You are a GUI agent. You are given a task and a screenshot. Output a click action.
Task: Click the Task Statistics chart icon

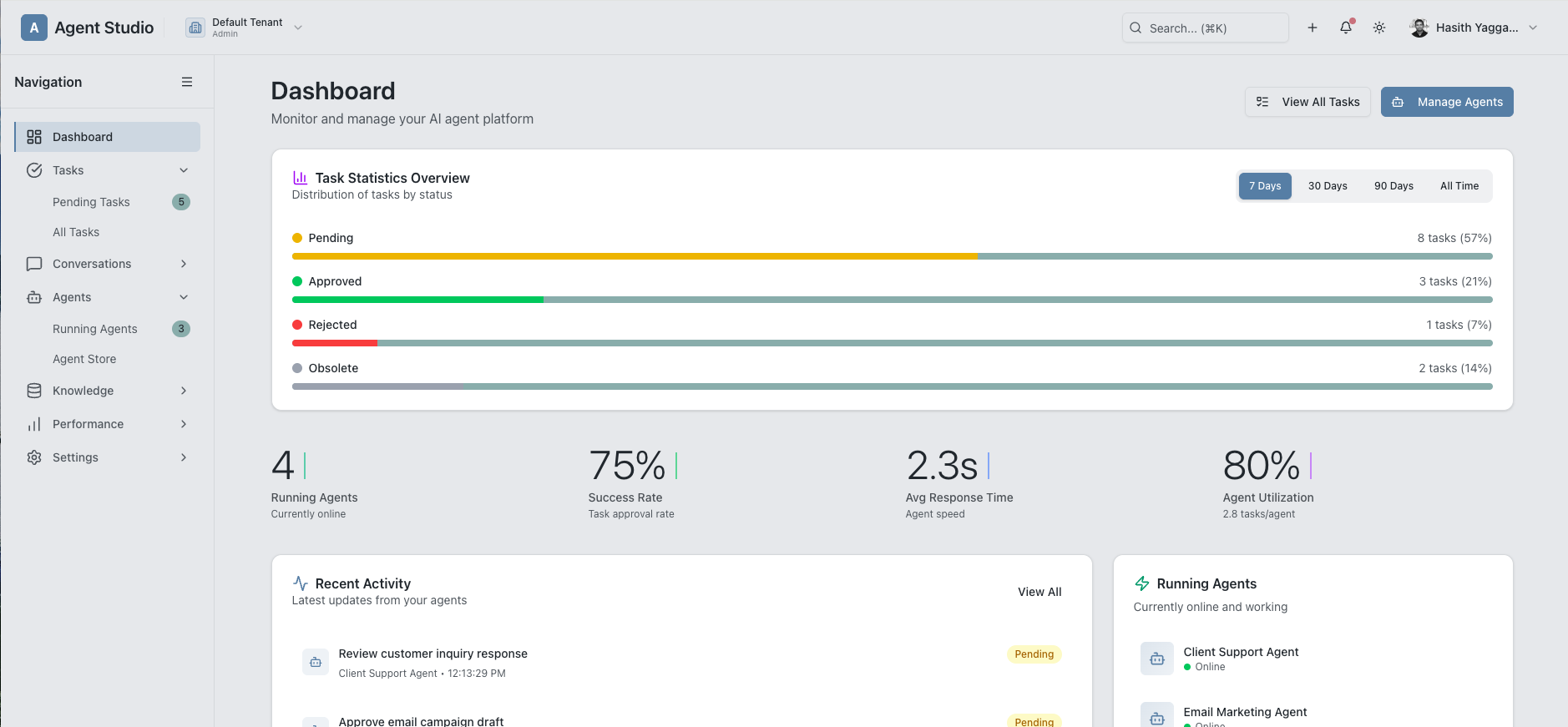coord(300,178)
